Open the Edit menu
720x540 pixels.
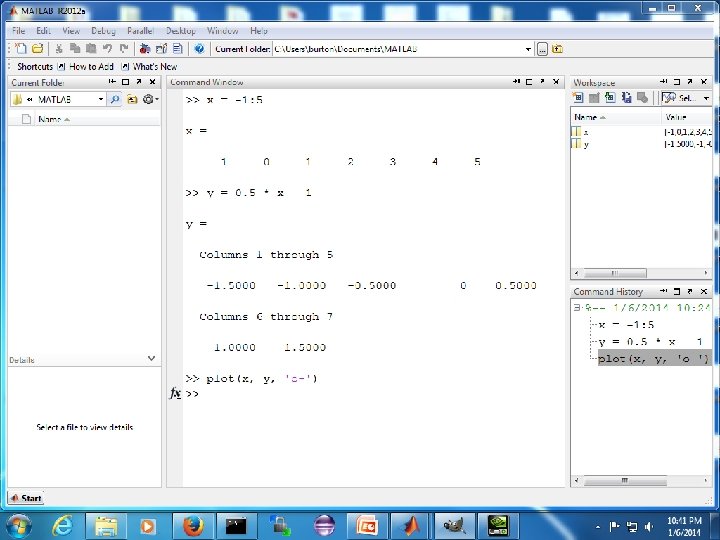(x=43, y=31)
